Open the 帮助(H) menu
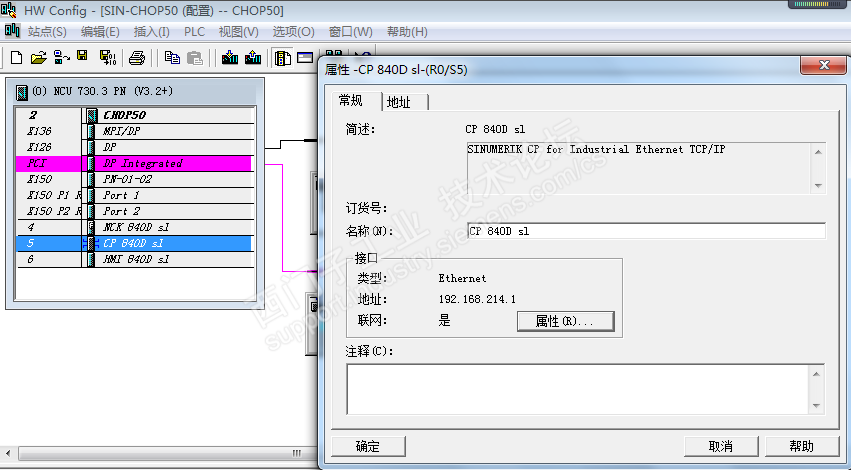The image size is (851, 470). pyautogui.click(x=407, y=31)
